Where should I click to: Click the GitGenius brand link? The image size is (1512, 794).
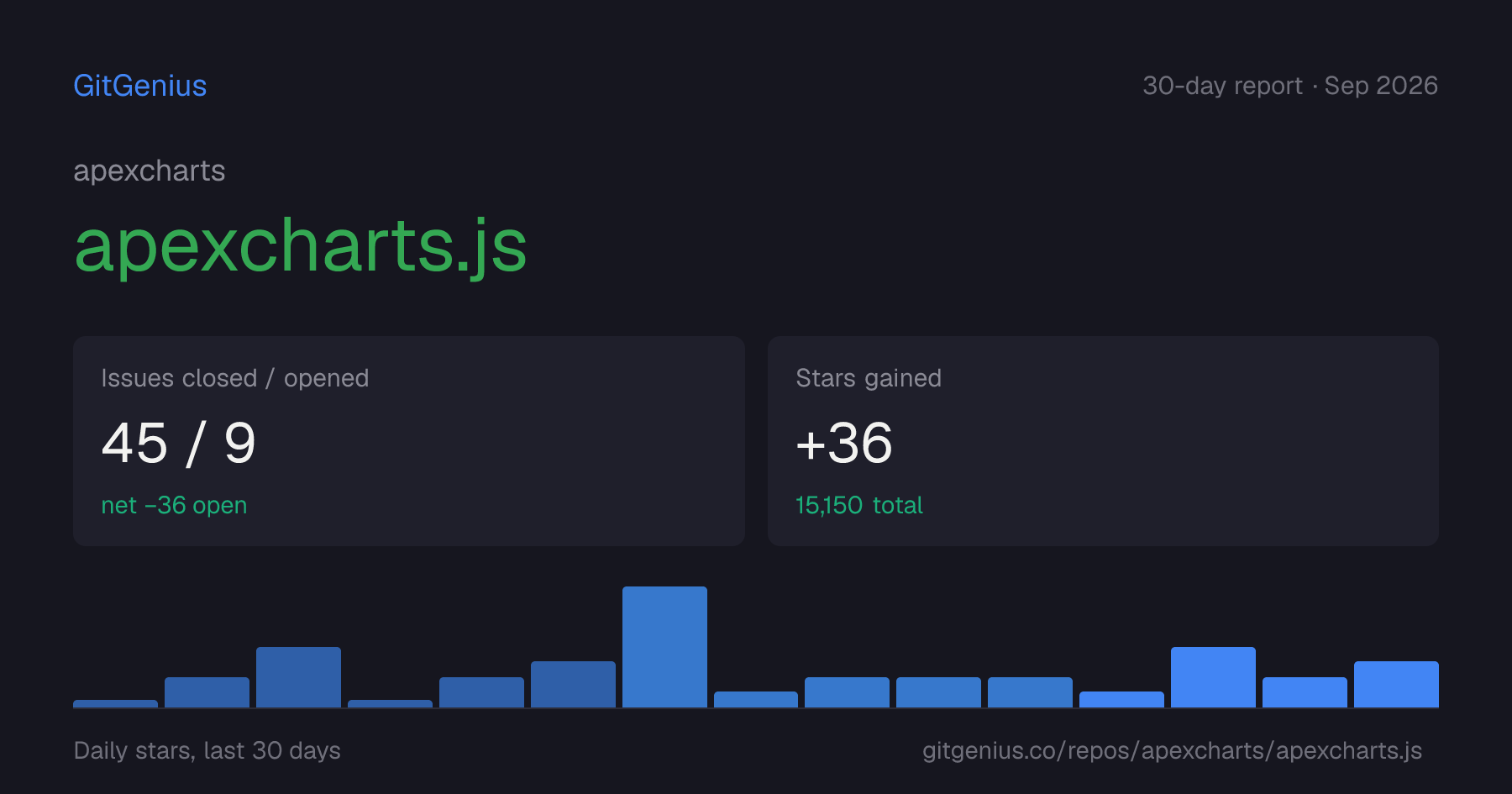coord(140,86)
